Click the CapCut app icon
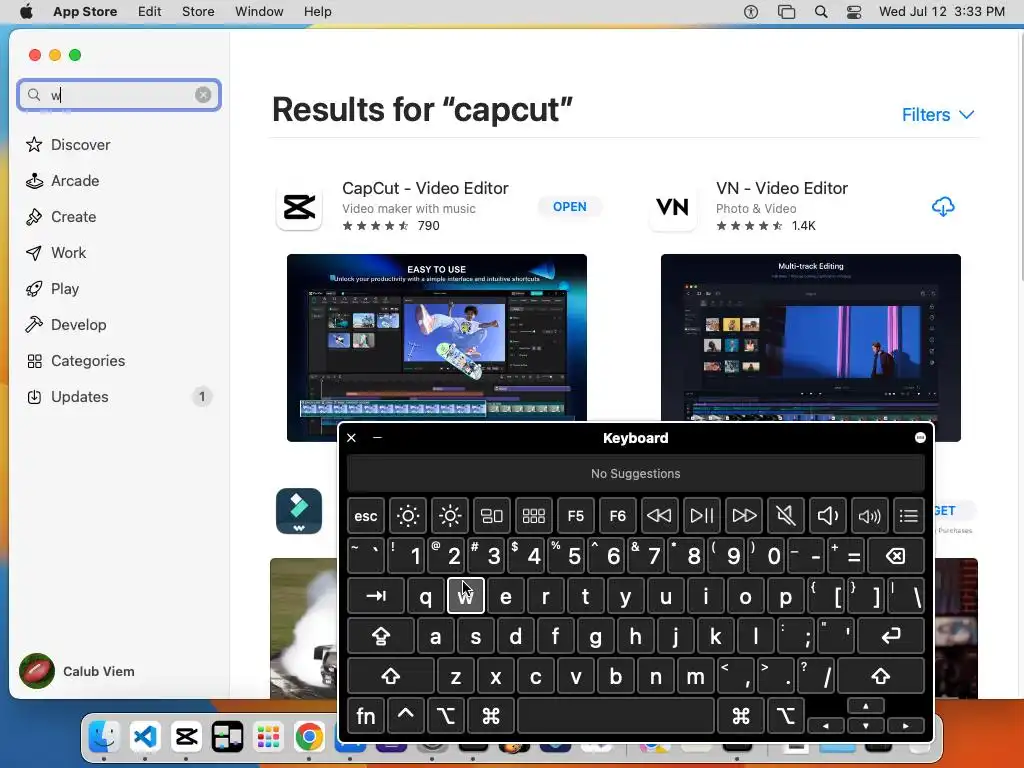 click(x=299, y=207)
